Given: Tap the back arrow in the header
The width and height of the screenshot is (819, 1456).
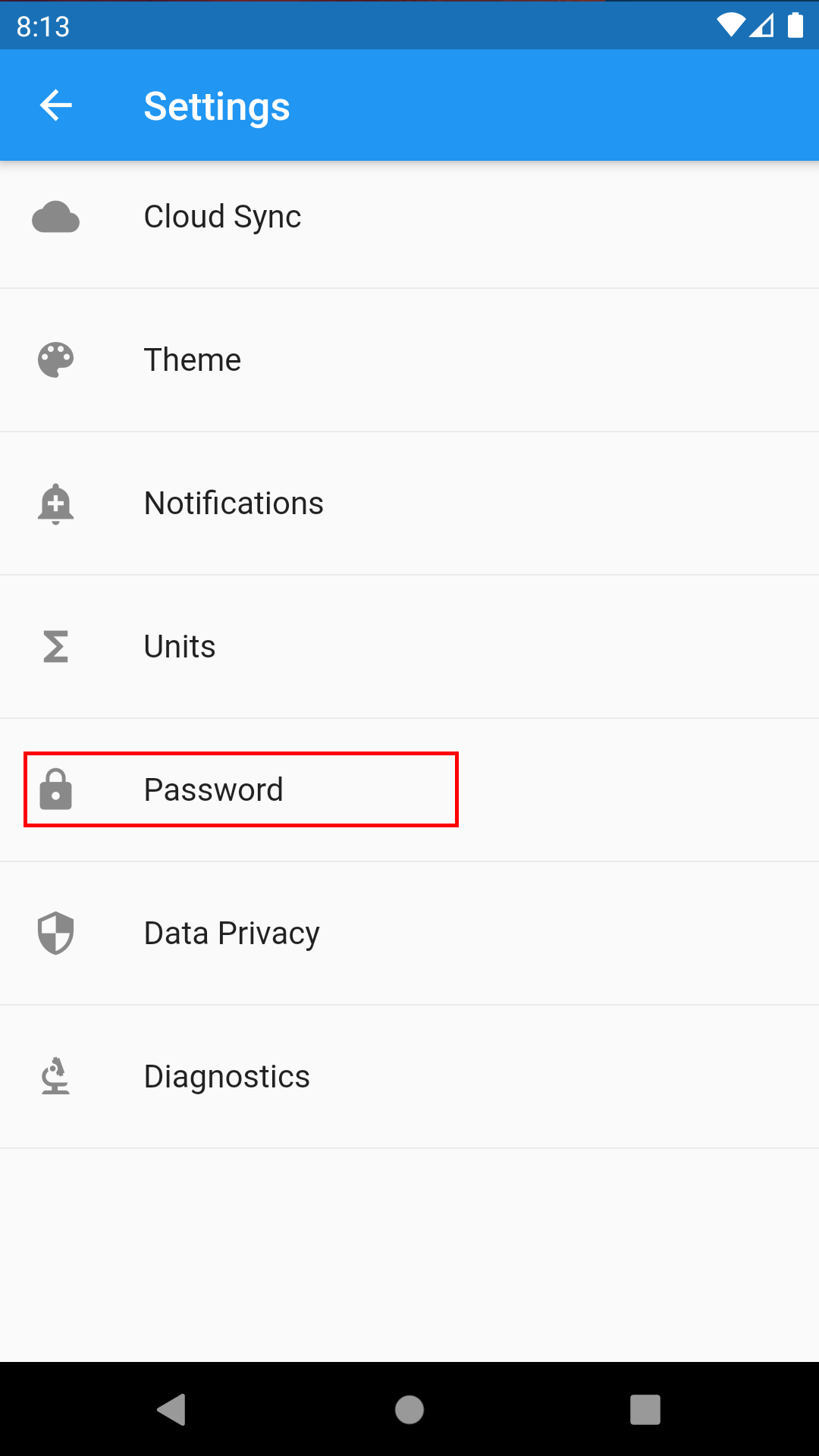Looking at the screenshot, I should point(56,105).
